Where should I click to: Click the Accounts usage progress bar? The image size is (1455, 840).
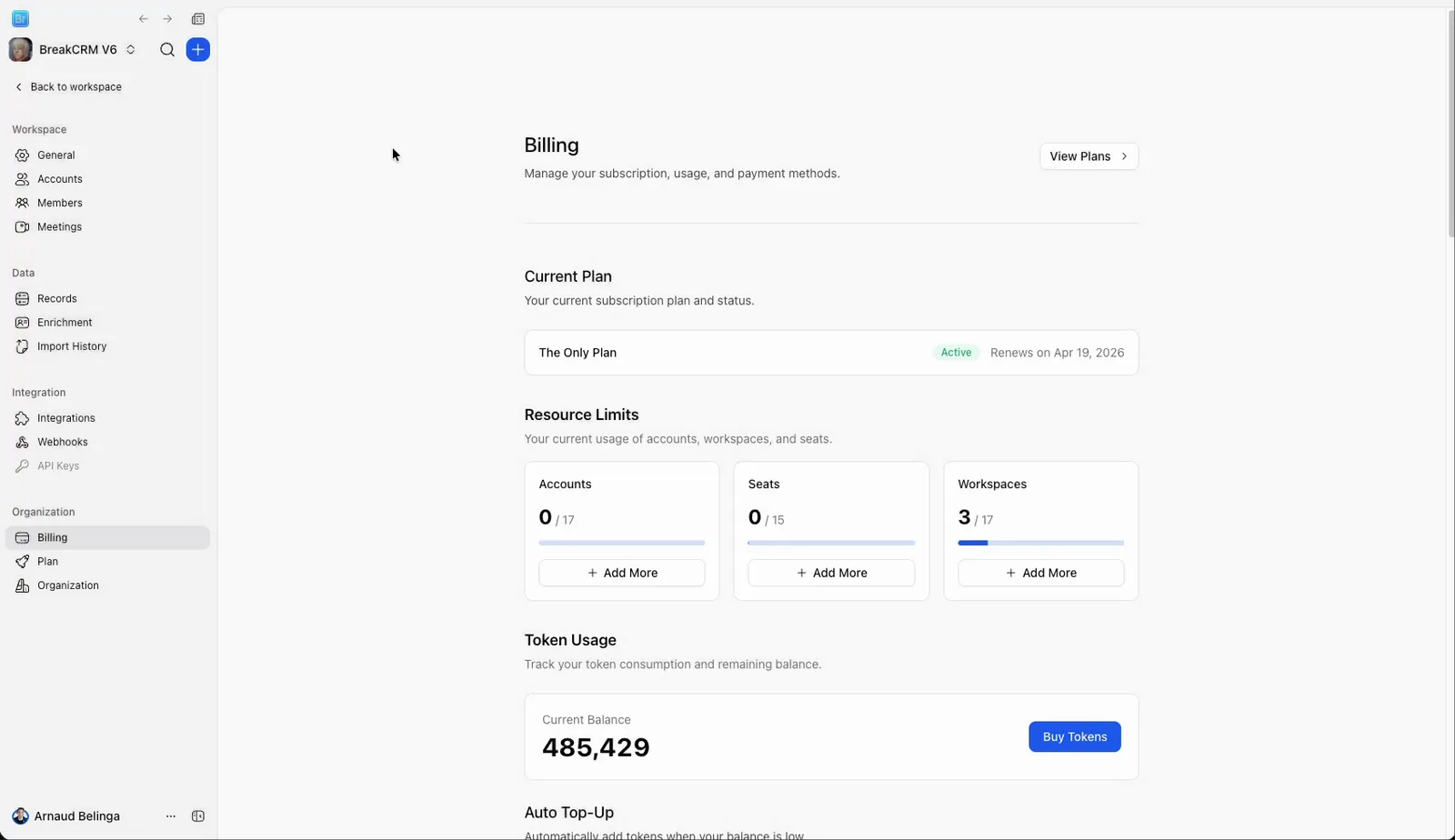pos(622,543)
